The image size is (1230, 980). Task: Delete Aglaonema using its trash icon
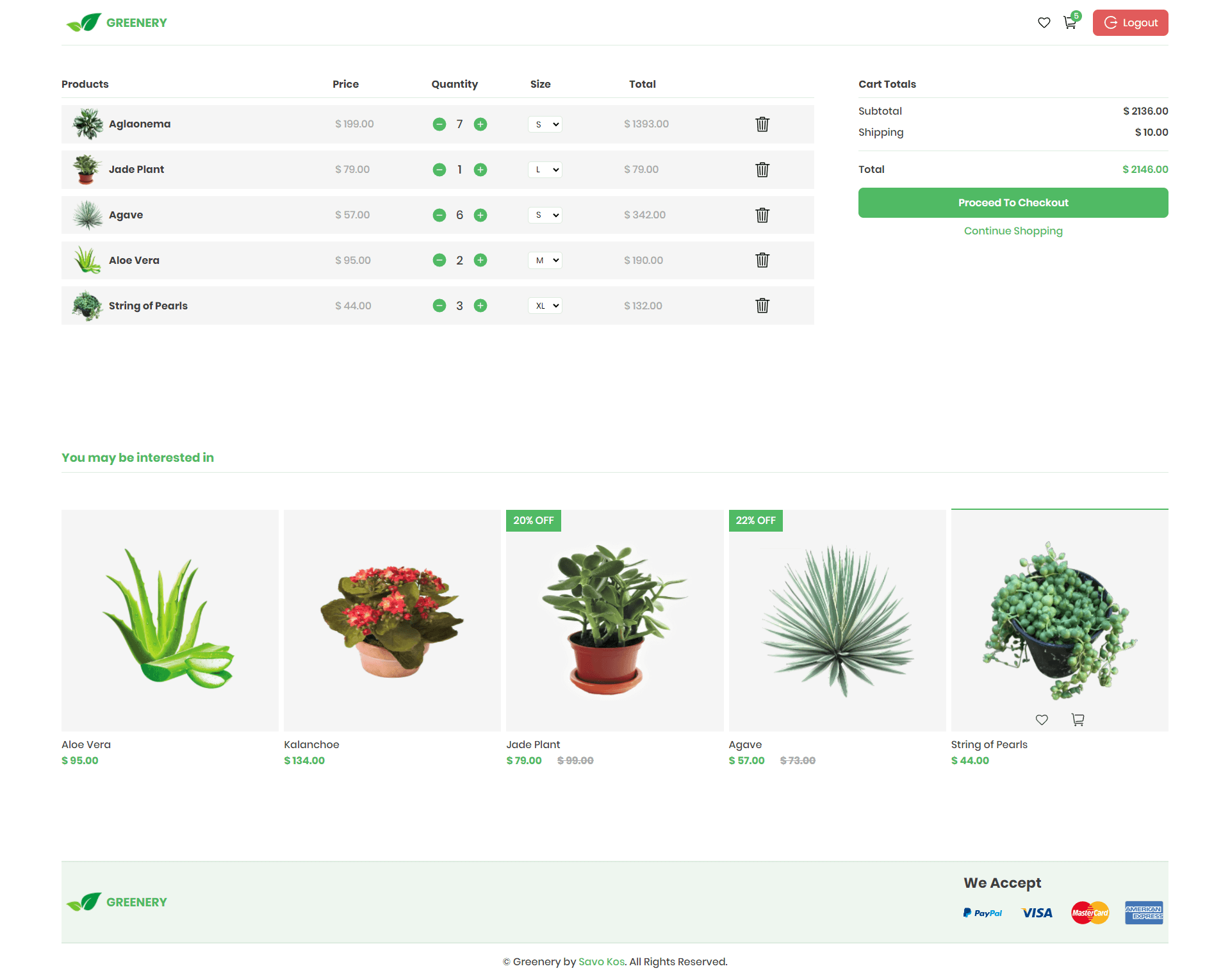click(x=762, y=124)
